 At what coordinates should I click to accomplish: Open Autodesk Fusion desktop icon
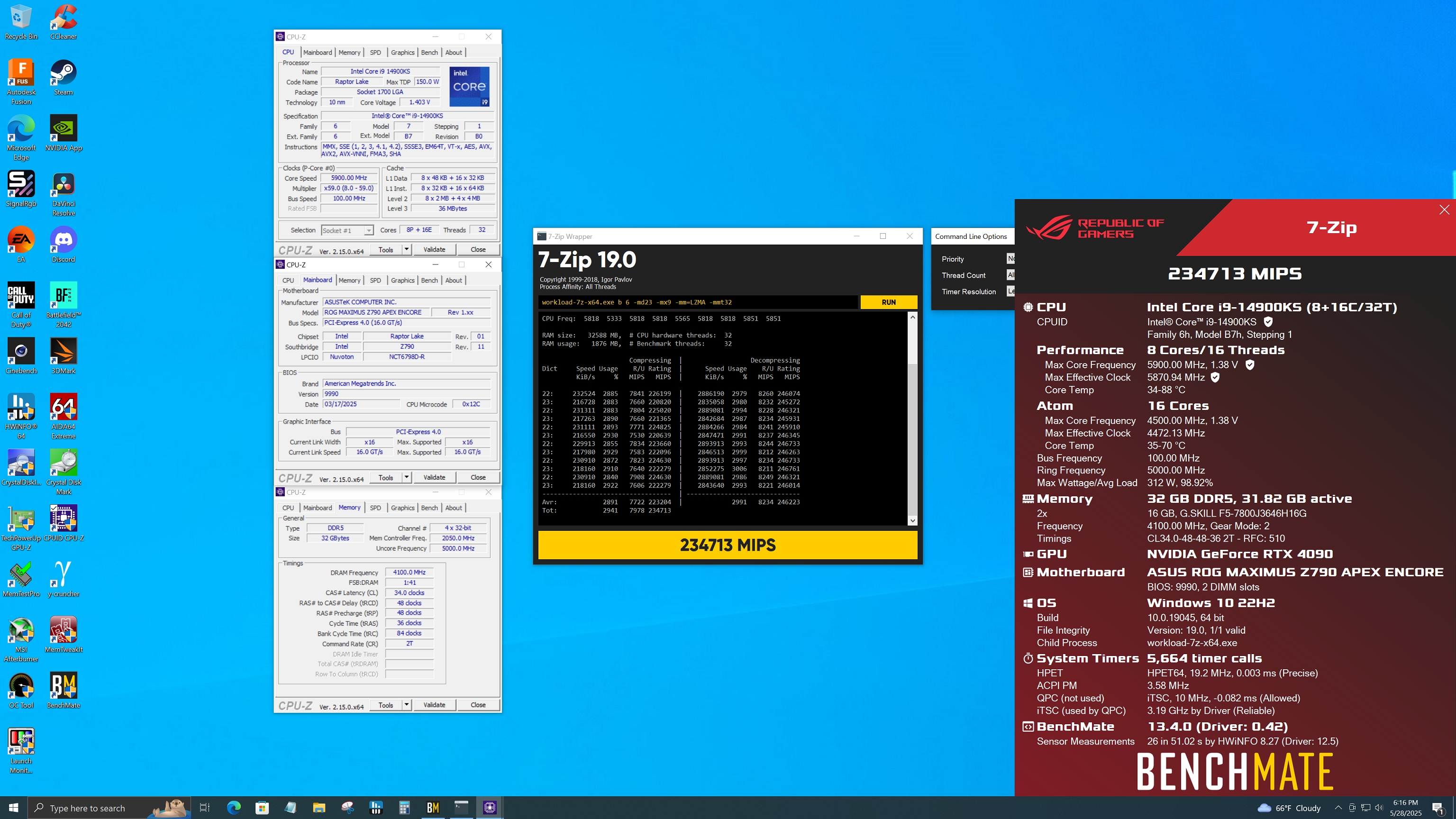(x=21, y=82)
